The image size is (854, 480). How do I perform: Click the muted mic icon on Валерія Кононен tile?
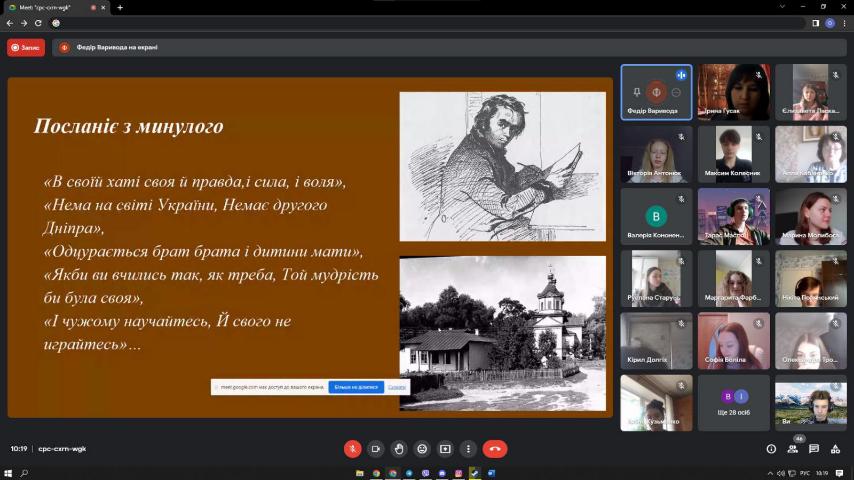(681, 199)
